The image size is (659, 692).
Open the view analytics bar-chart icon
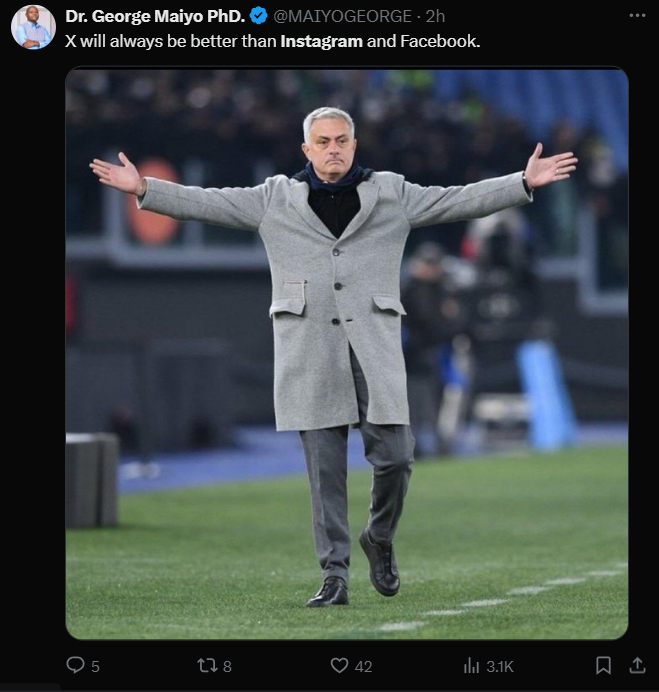(x=472, y=665)
